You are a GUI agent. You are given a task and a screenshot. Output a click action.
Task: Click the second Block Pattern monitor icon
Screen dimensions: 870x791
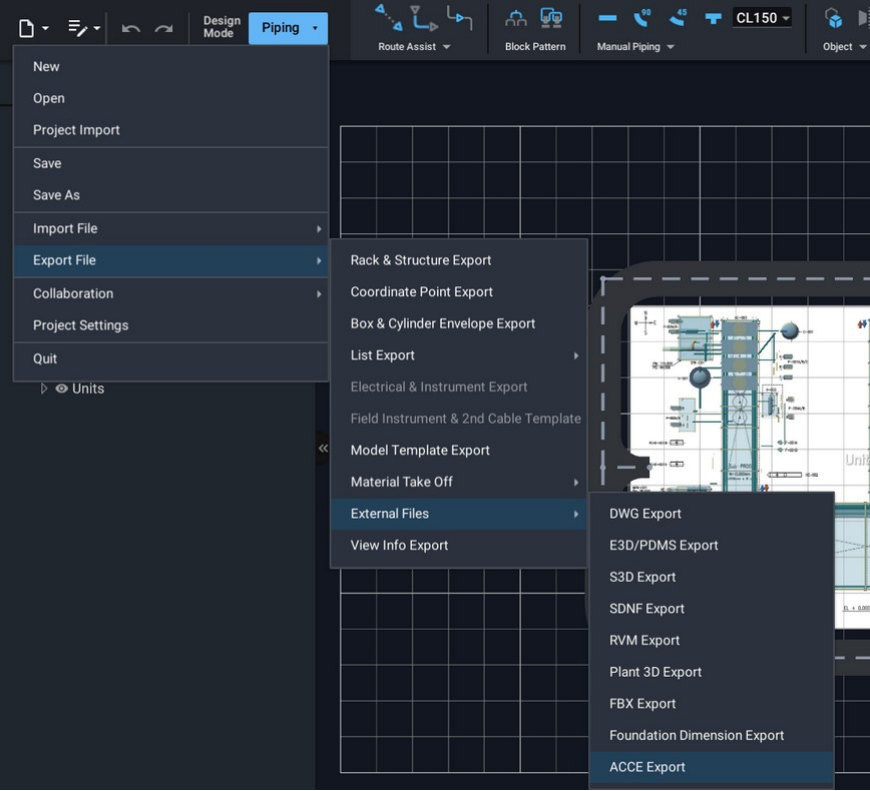[x=551, y=18]
